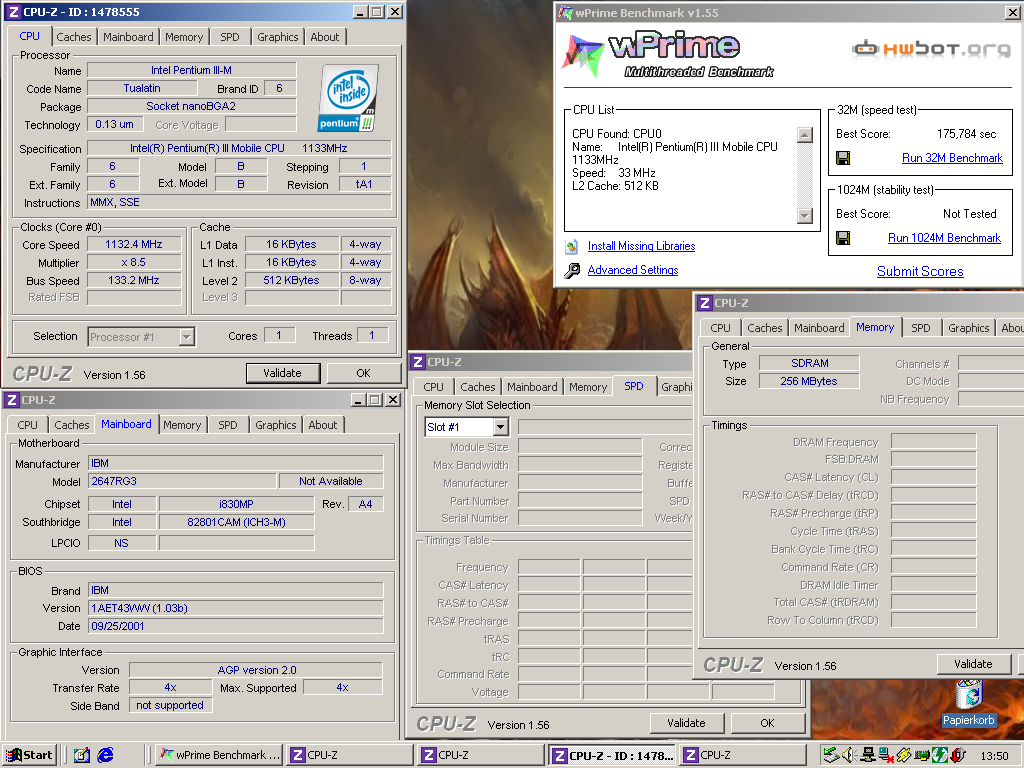The width and height of the screenshot is (1024, 768).
Task: Click Validate in CPU-Z ID 1478555 window
Action: click(283, 373)
